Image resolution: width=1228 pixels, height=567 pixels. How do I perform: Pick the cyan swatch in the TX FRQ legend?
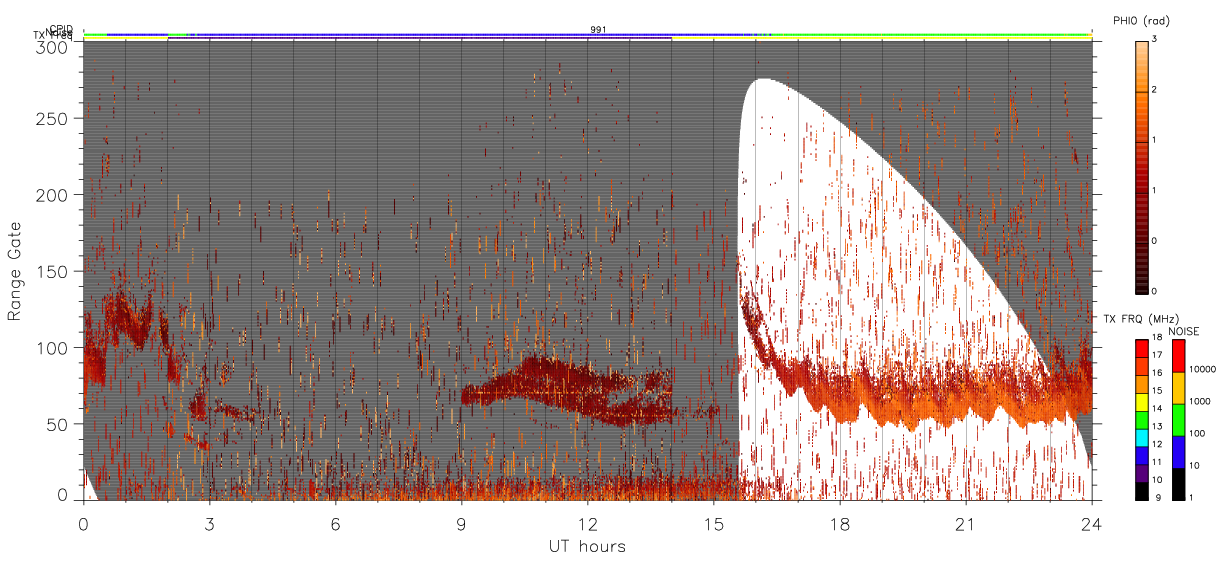(x=1142, y=437)
